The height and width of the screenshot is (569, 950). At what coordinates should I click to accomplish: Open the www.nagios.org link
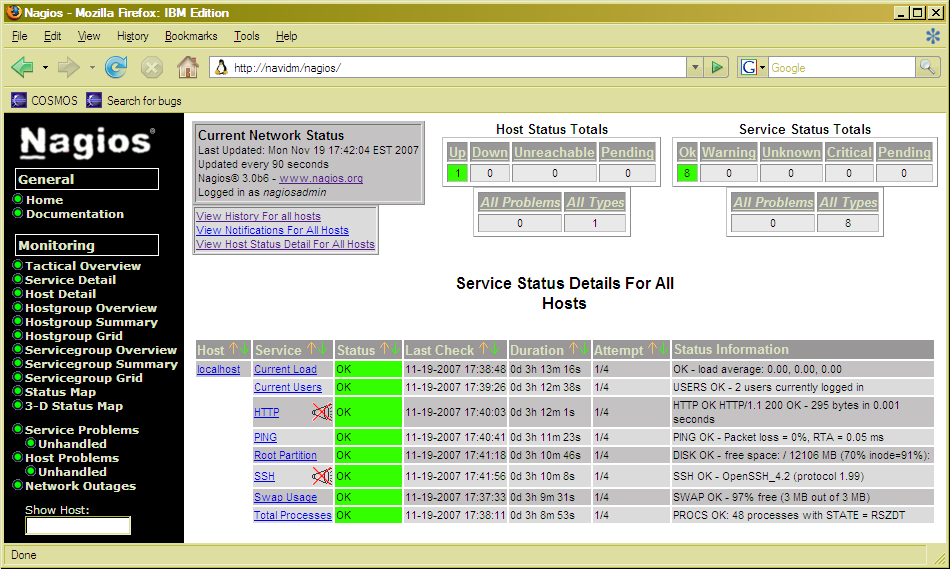pyautogui.click(x=321, y=178)
